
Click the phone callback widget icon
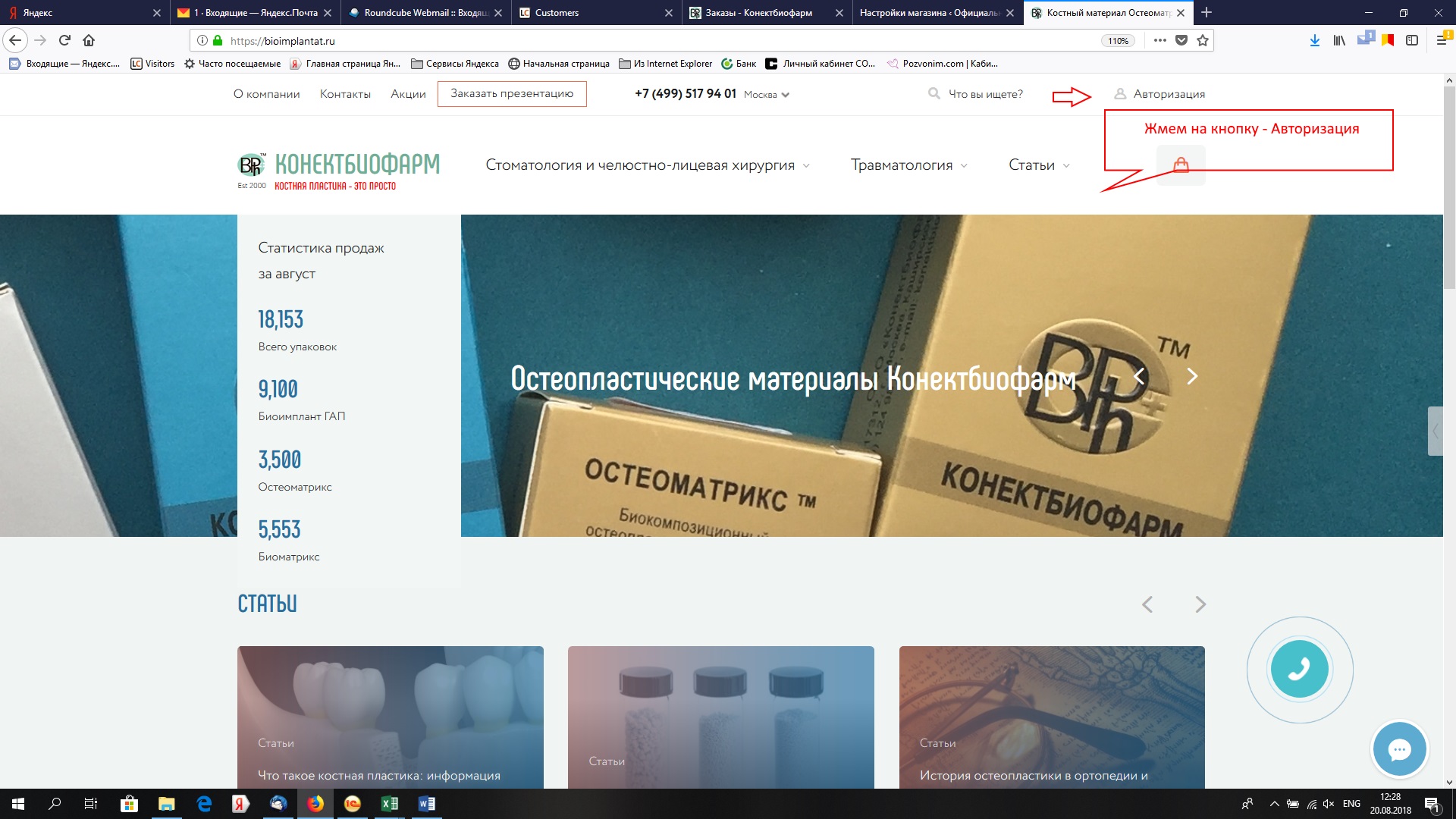1299,669
